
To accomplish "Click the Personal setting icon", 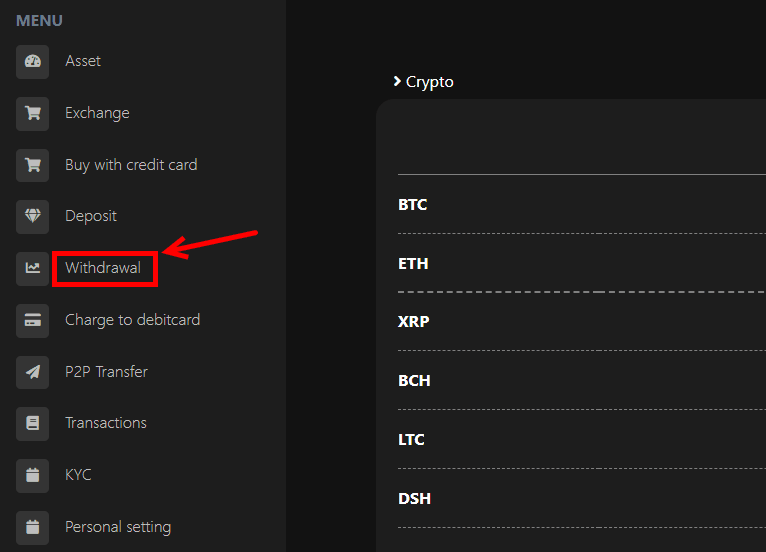I will pyautogui.click(x=33, y=527).
